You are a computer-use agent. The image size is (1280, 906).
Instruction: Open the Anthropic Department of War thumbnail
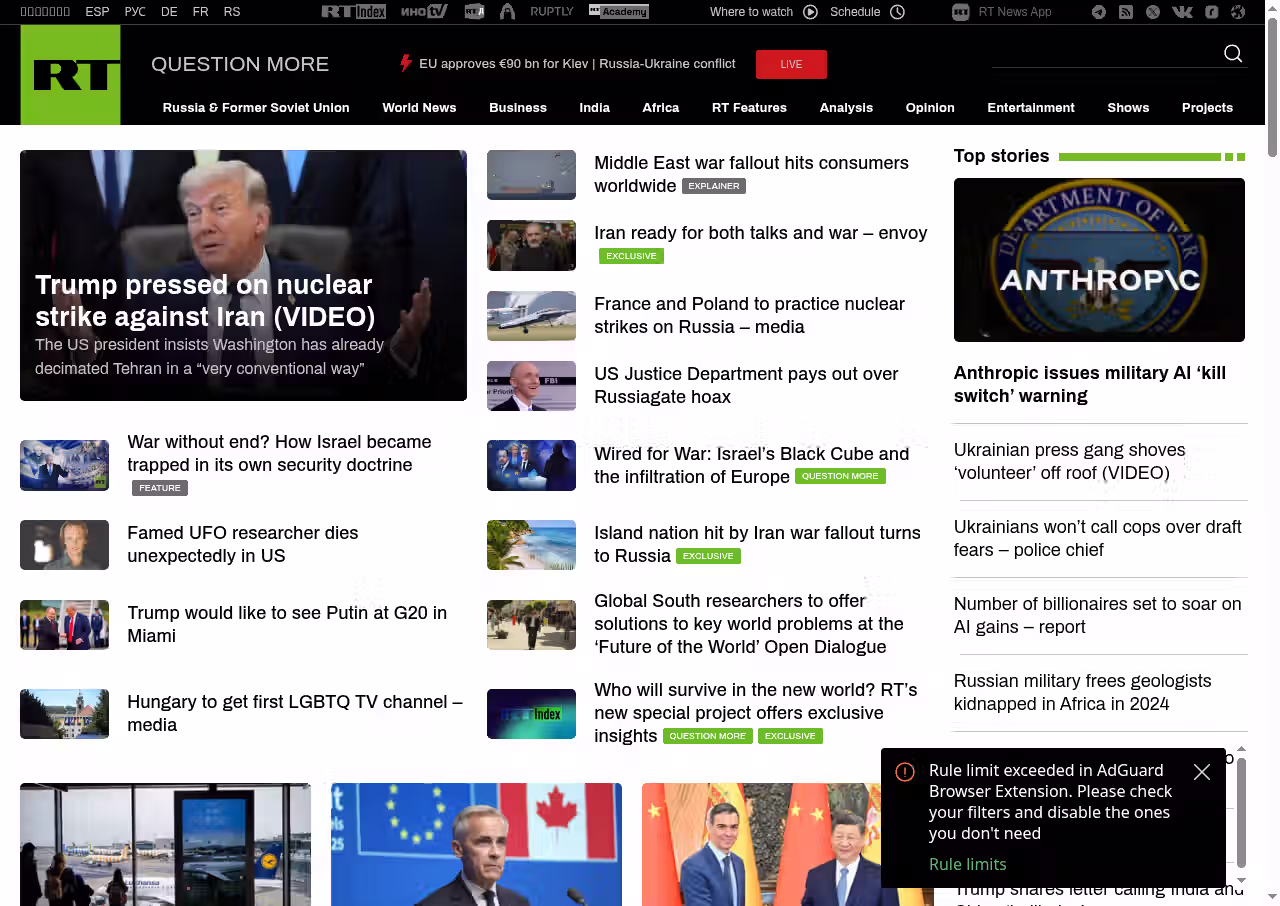point(1099,260)
